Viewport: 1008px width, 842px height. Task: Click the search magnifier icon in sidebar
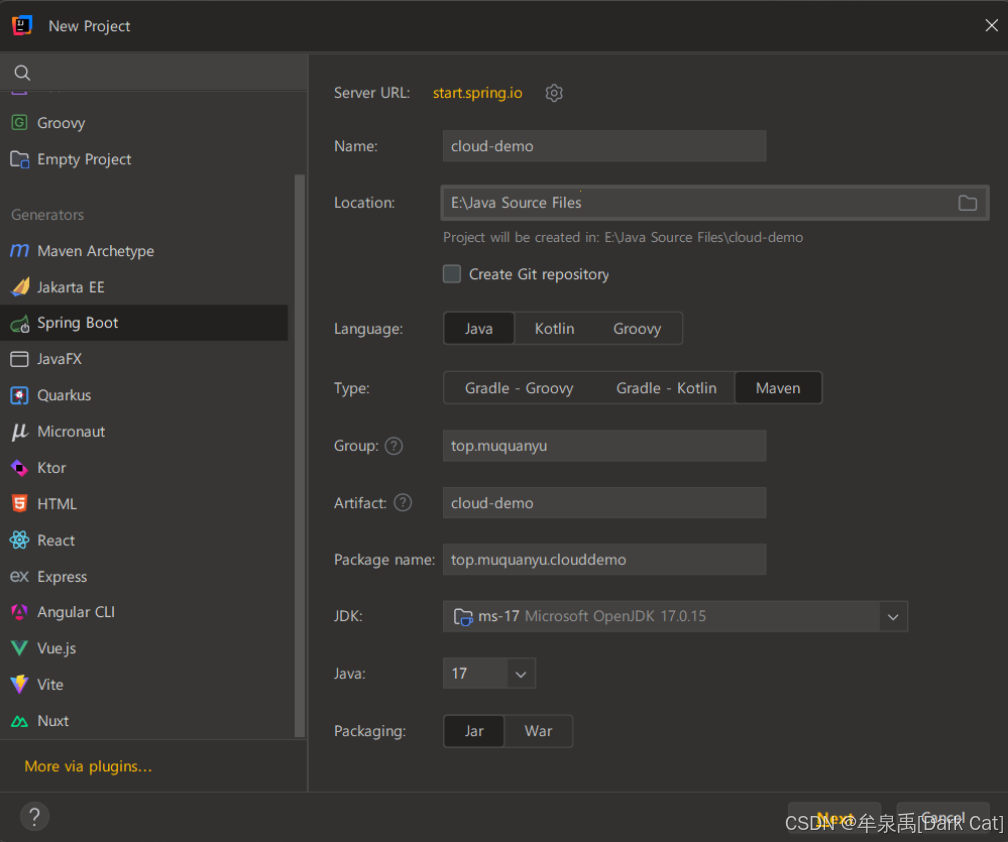tap(22, 73)
